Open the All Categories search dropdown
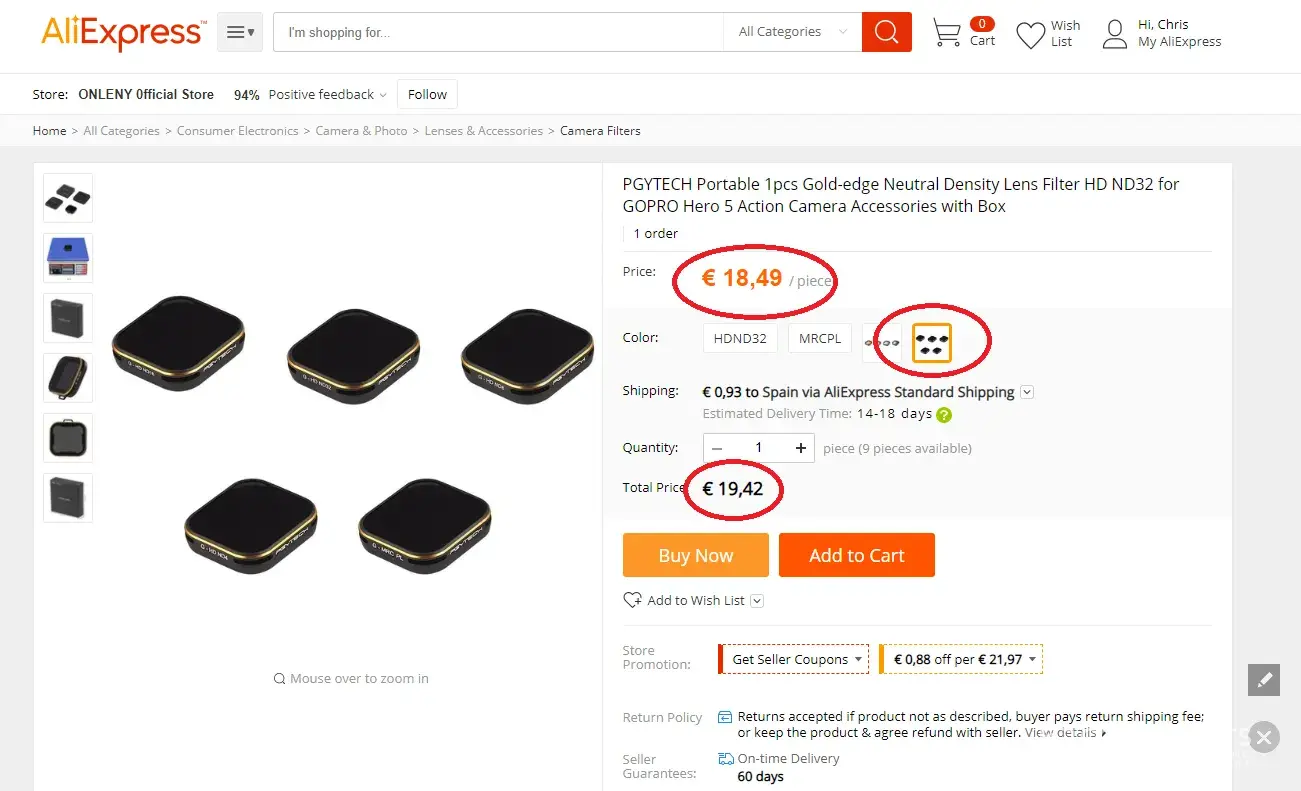 pyautogui.click(x=792, y=32)
